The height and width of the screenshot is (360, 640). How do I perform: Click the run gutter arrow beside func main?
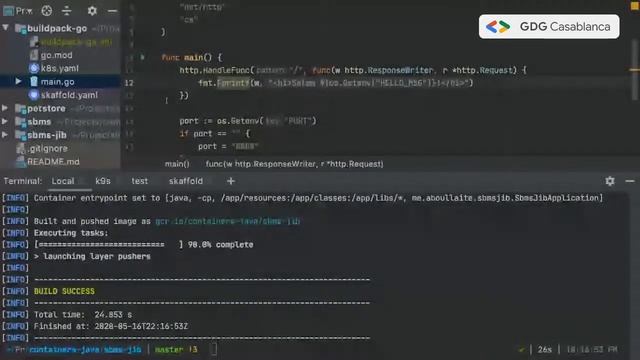(x=142, y=57)
